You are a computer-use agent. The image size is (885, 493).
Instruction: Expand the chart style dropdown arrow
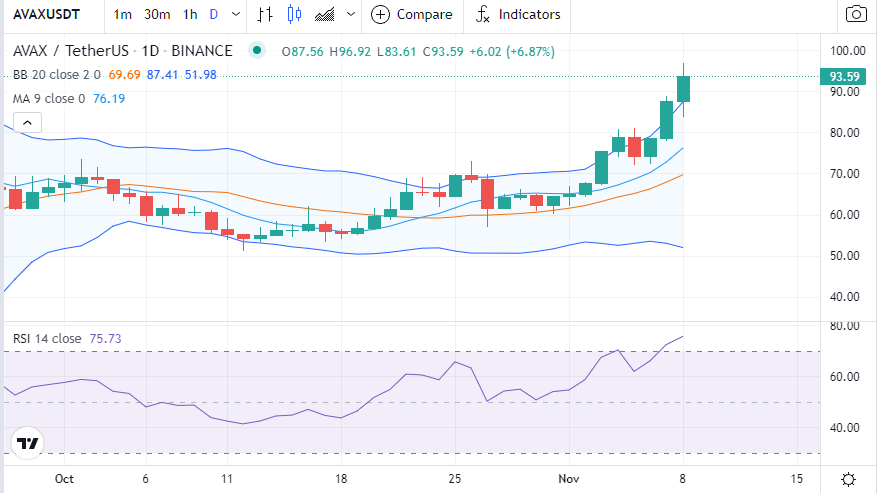coord(351,14)
